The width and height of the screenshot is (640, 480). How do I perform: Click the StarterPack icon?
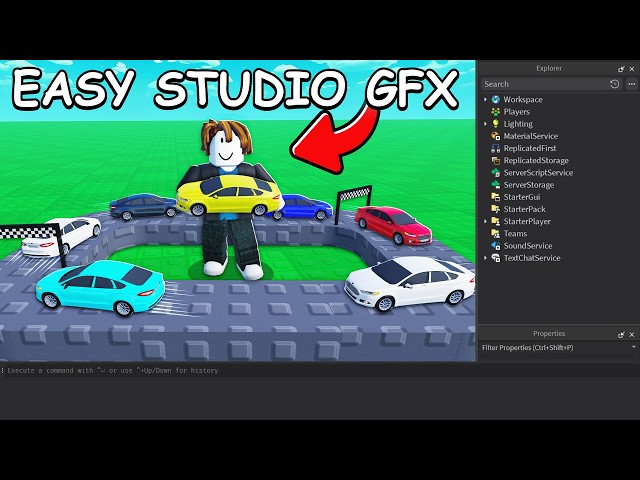(496, 209)
